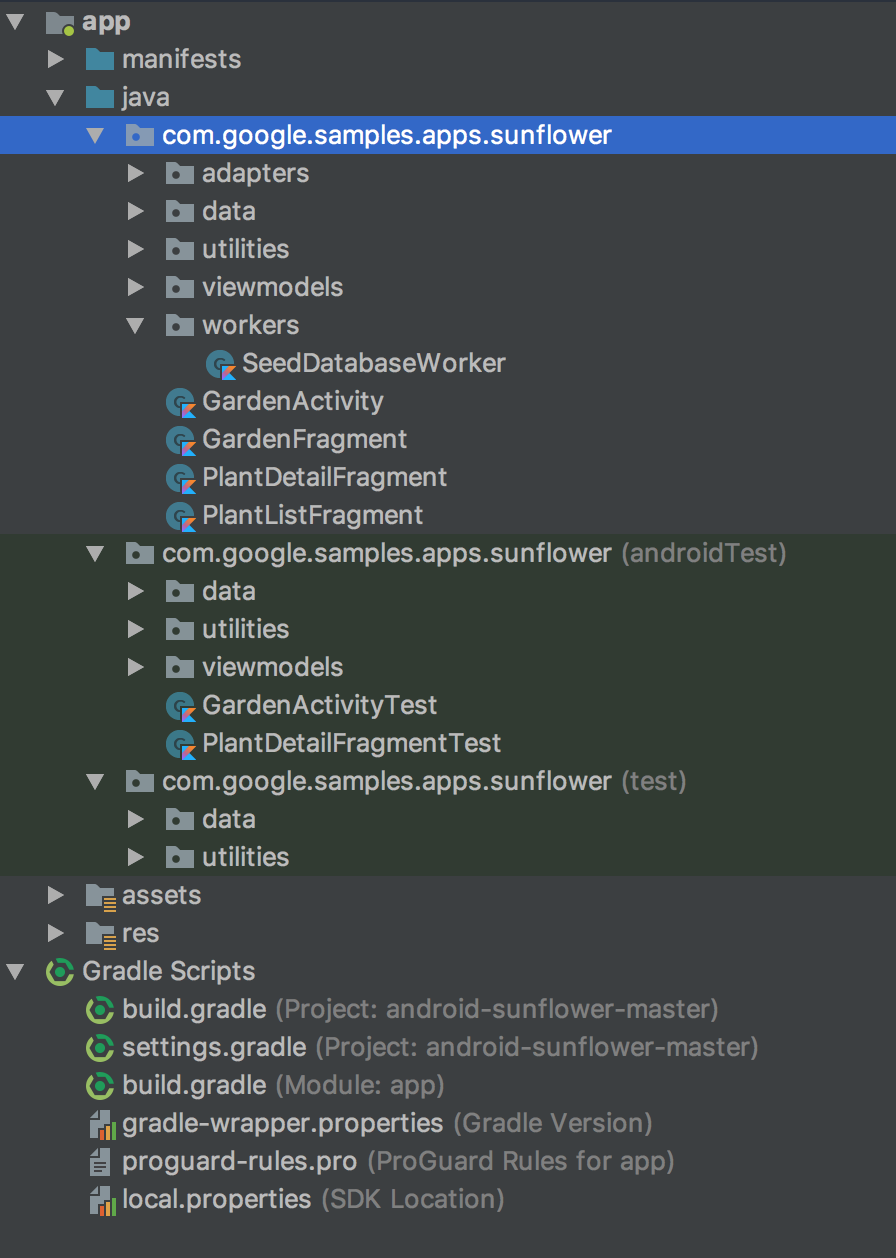
Task: Select 'settings.gradle' label text
Action: point(214,1047)
